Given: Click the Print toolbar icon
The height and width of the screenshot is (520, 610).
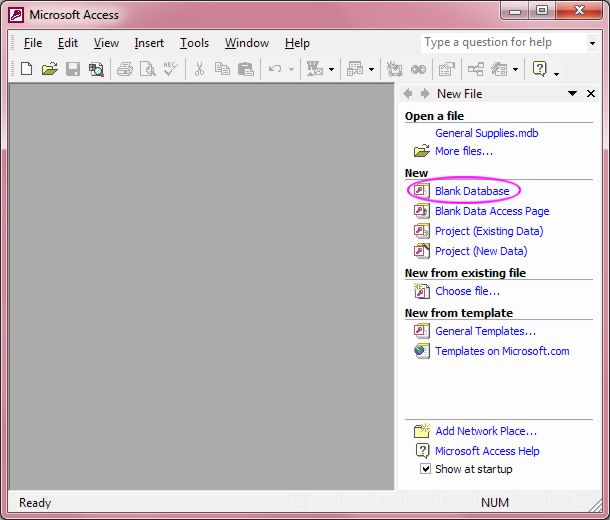Looking at the screenshot, I should point(124,69).
